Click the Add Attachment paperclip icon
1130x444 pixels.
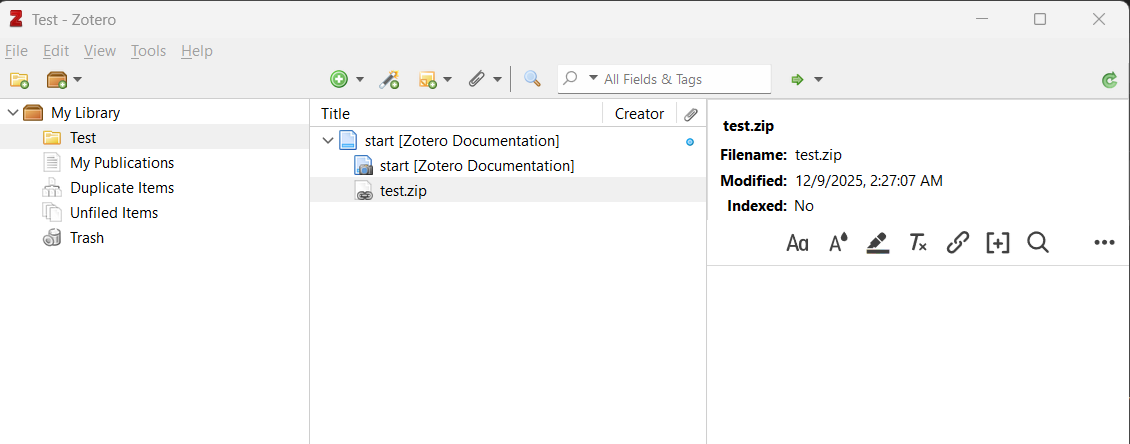(x=476, y=79)
